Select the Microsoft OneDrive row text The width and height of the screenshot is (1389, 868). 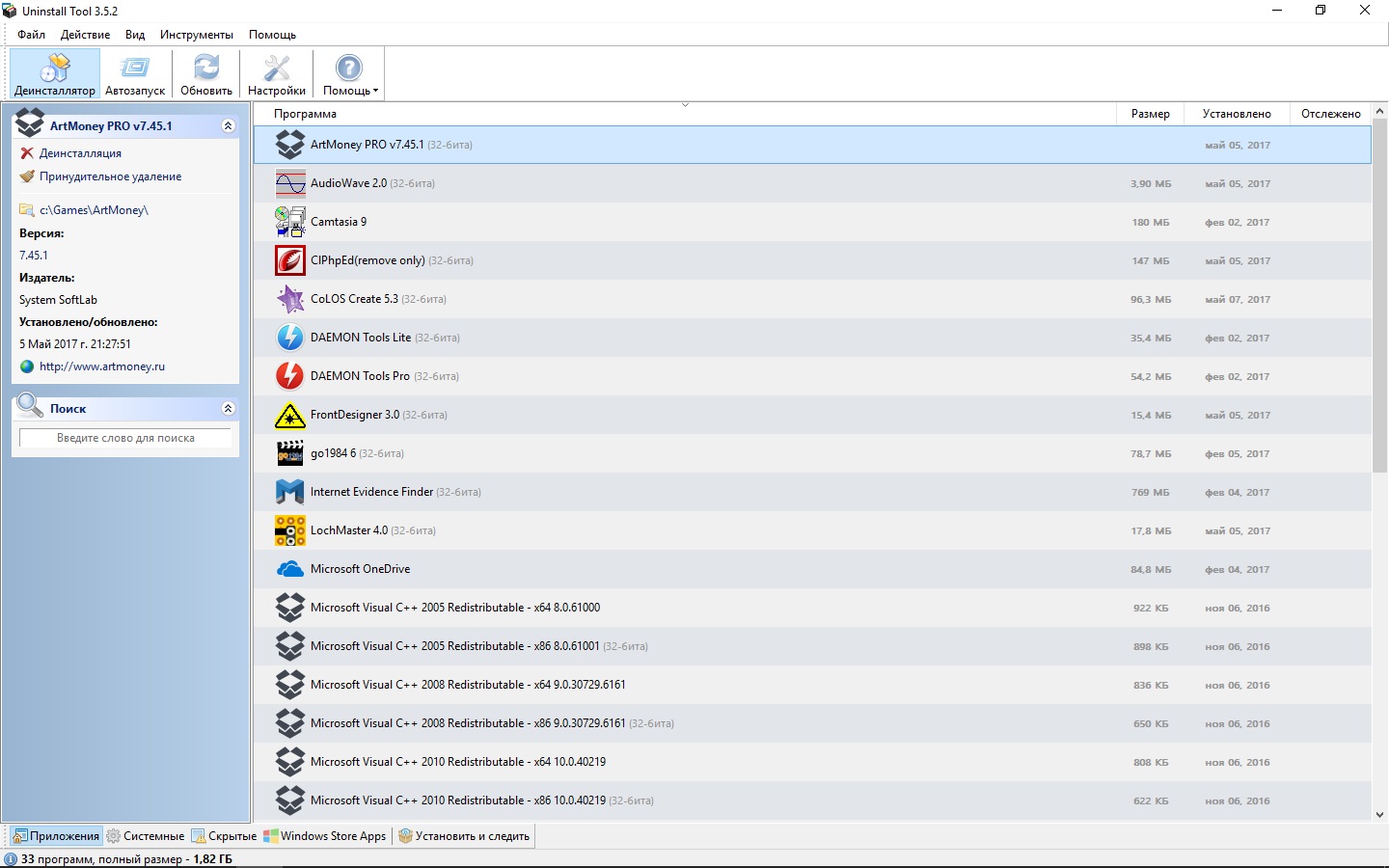[361, 569]
